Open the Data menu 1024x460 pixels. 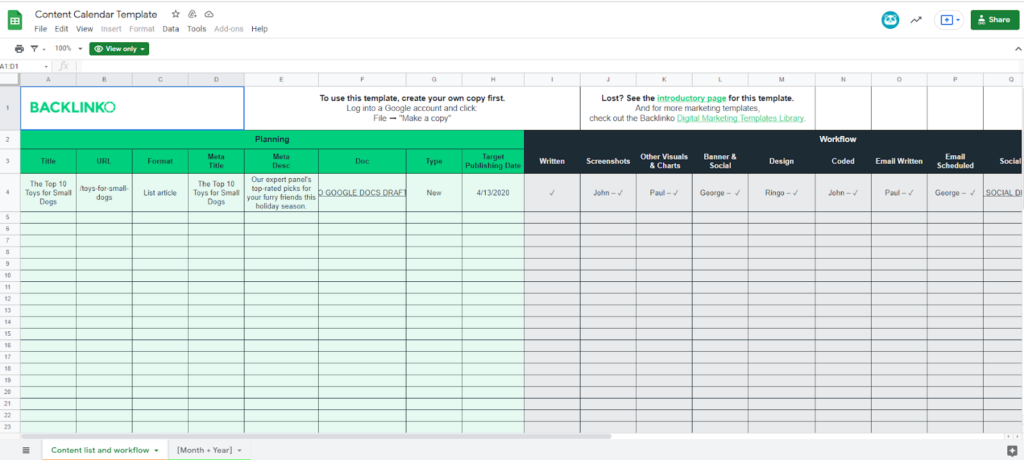pyautogui.click(x=171, y=29)
